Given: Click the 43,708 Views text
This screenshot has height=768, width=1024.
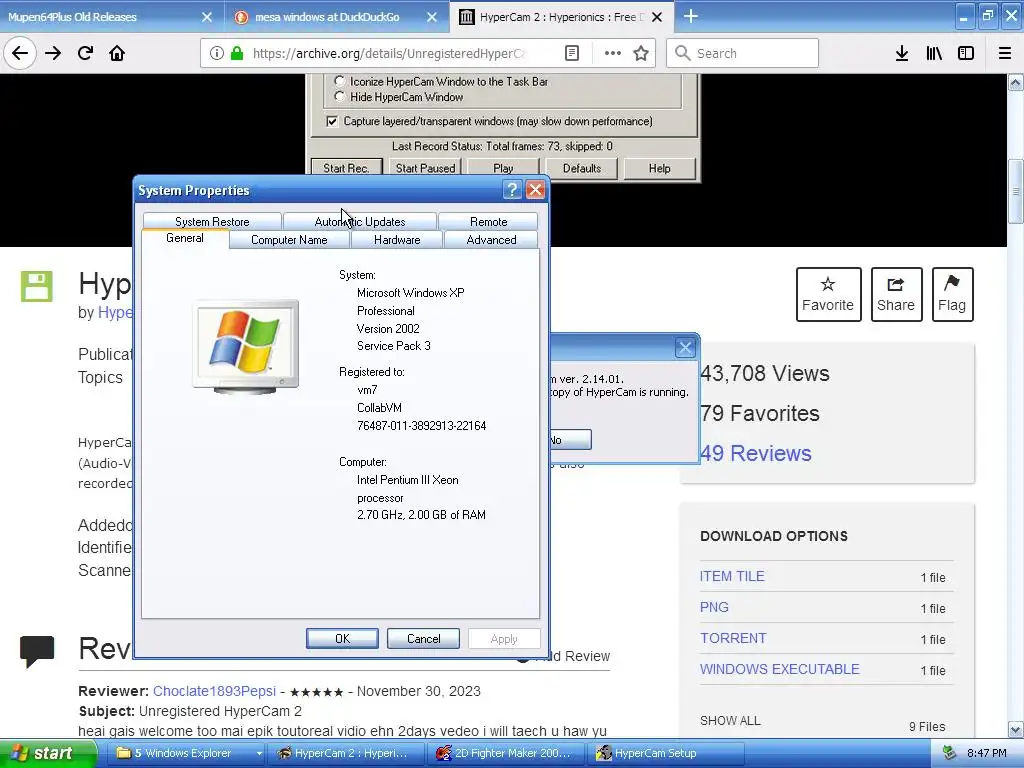Looking at the screenshot, I should tap(764, 373).
